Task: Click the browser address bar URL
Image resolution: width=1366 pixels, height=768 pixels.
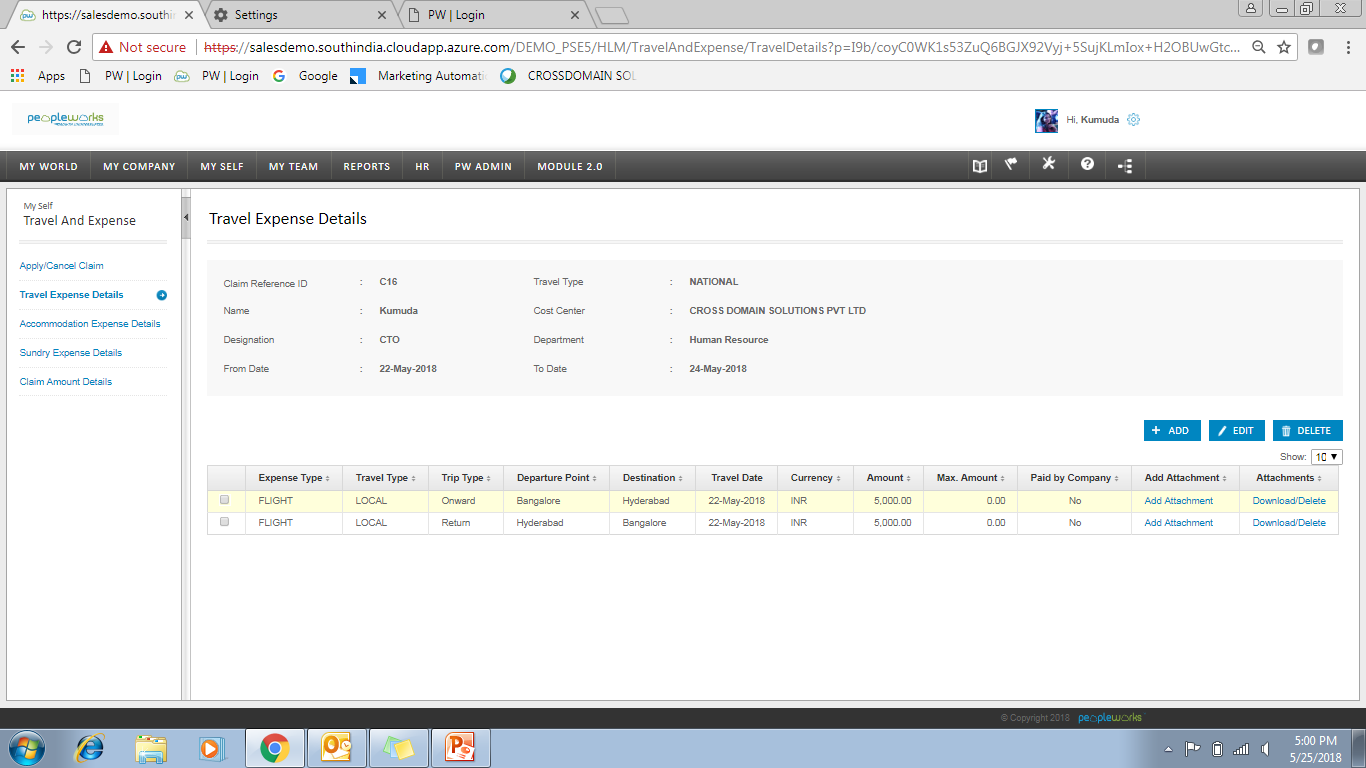Action: point(722,47)
